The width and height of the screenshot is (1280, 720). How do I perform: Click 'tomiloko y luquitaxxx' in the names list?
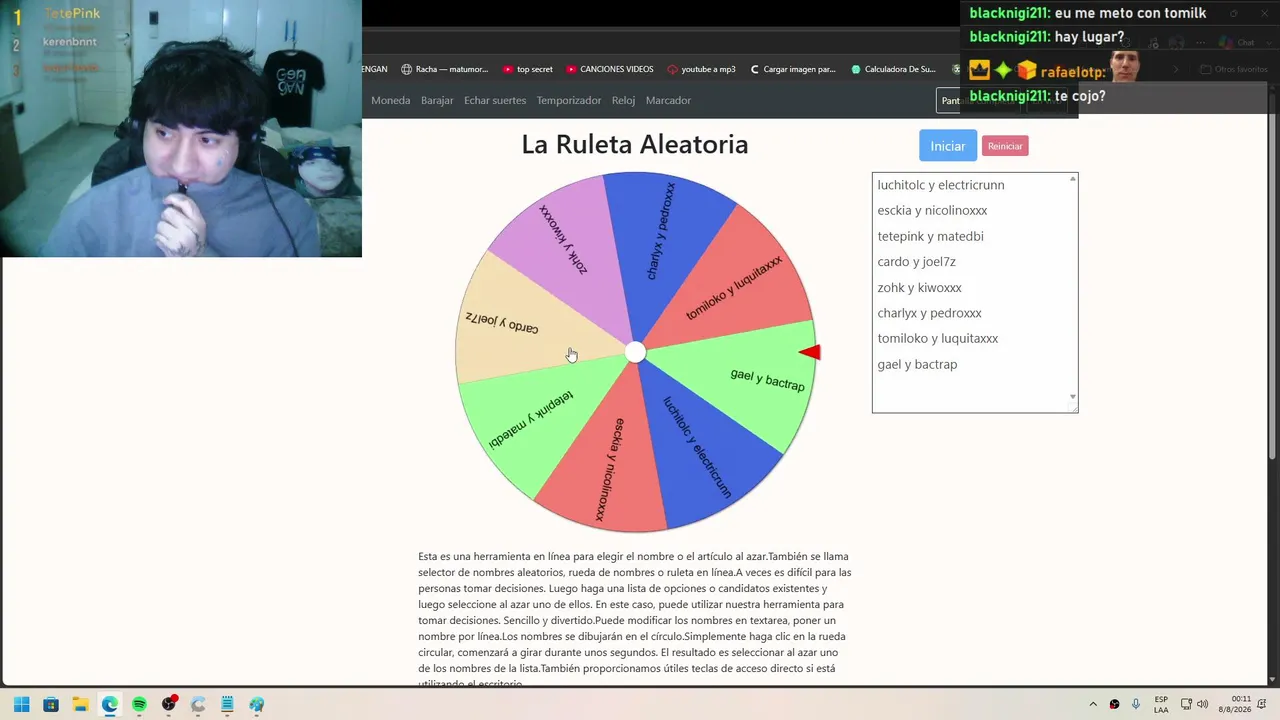[x=937, y=338]
